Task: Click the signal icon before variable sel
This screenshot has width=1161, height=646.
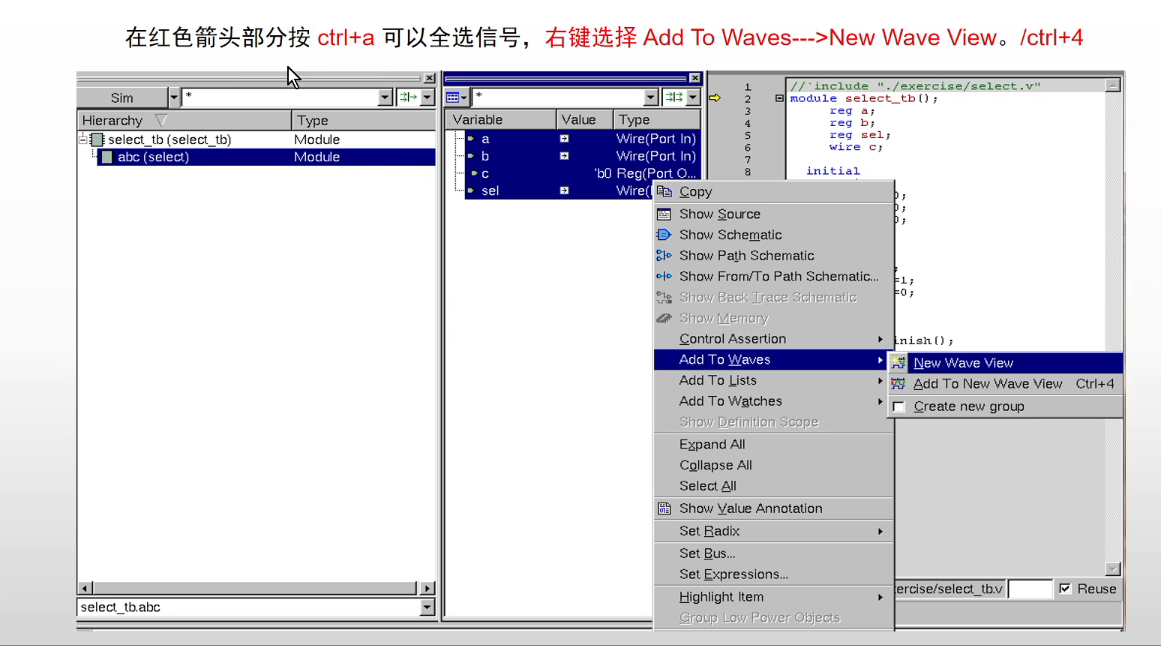Action: (x=471, y=191)
